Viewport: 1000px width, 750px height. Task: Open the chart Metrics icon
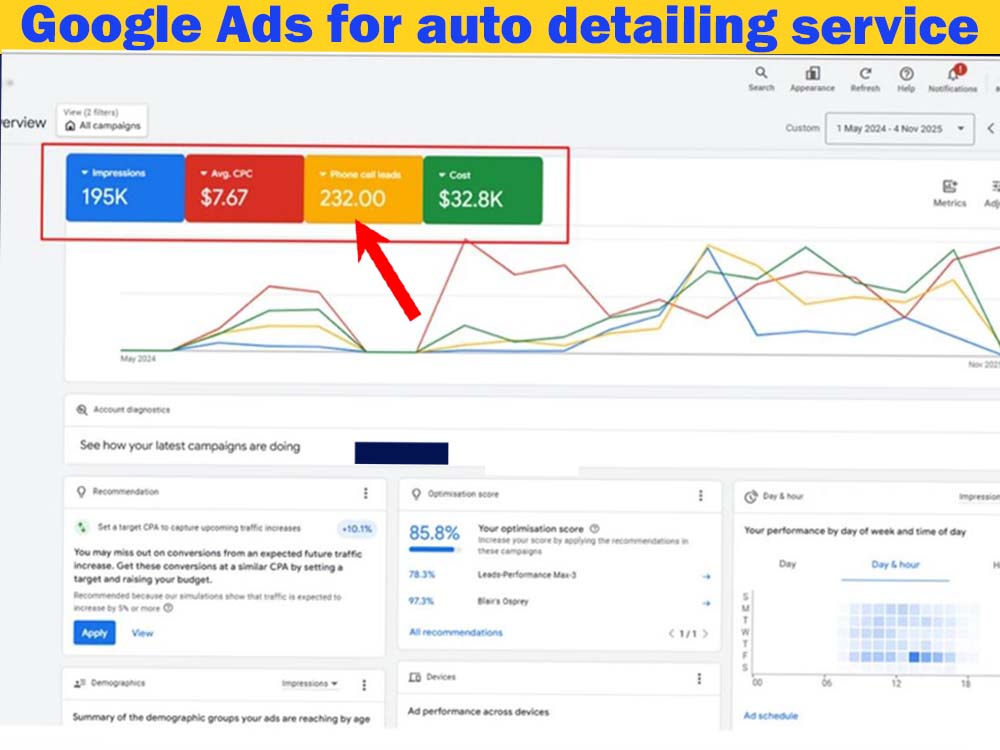(950, 193)
